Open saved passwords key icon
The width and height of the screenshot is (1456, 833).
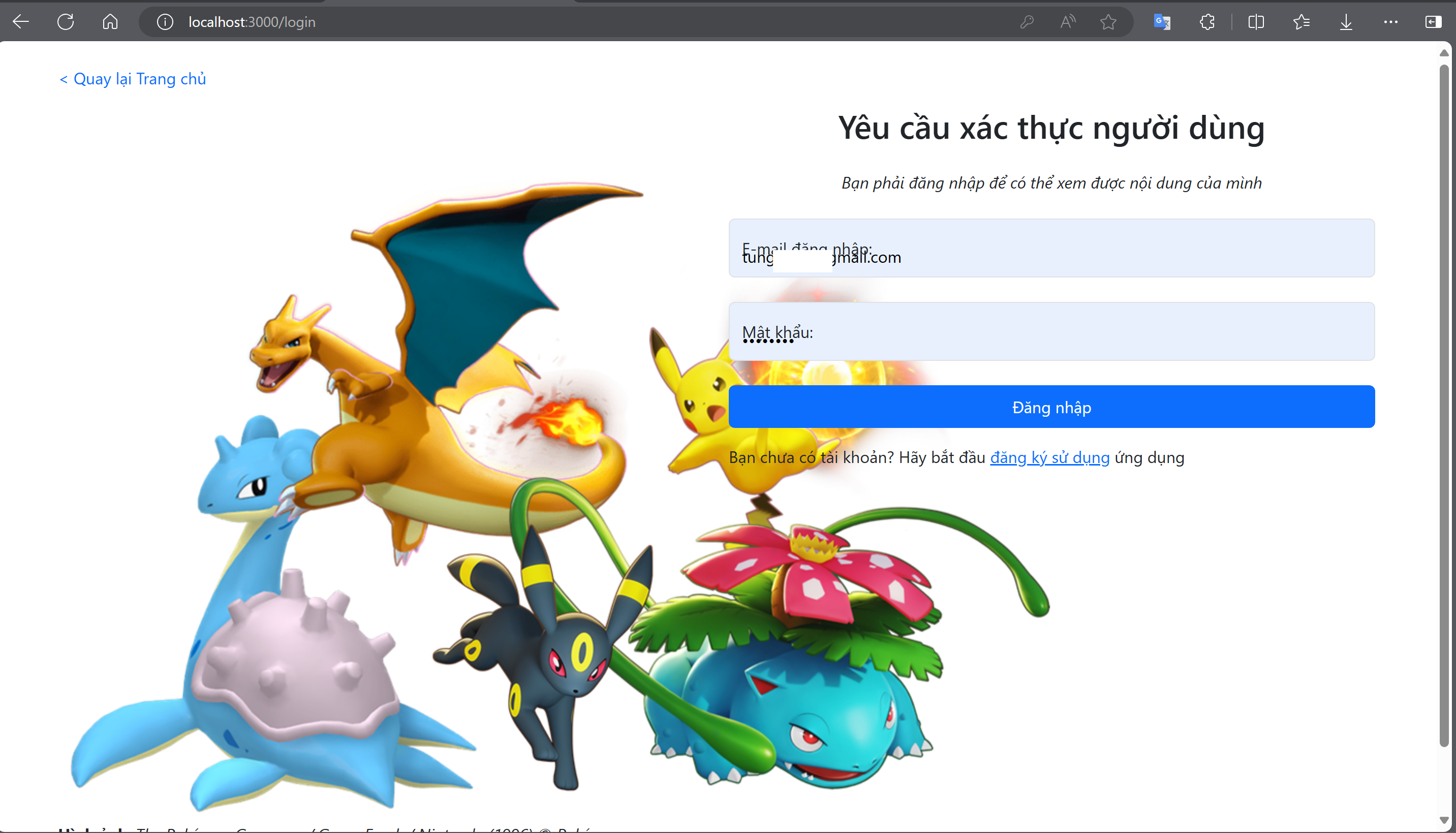click(1027, 22)
